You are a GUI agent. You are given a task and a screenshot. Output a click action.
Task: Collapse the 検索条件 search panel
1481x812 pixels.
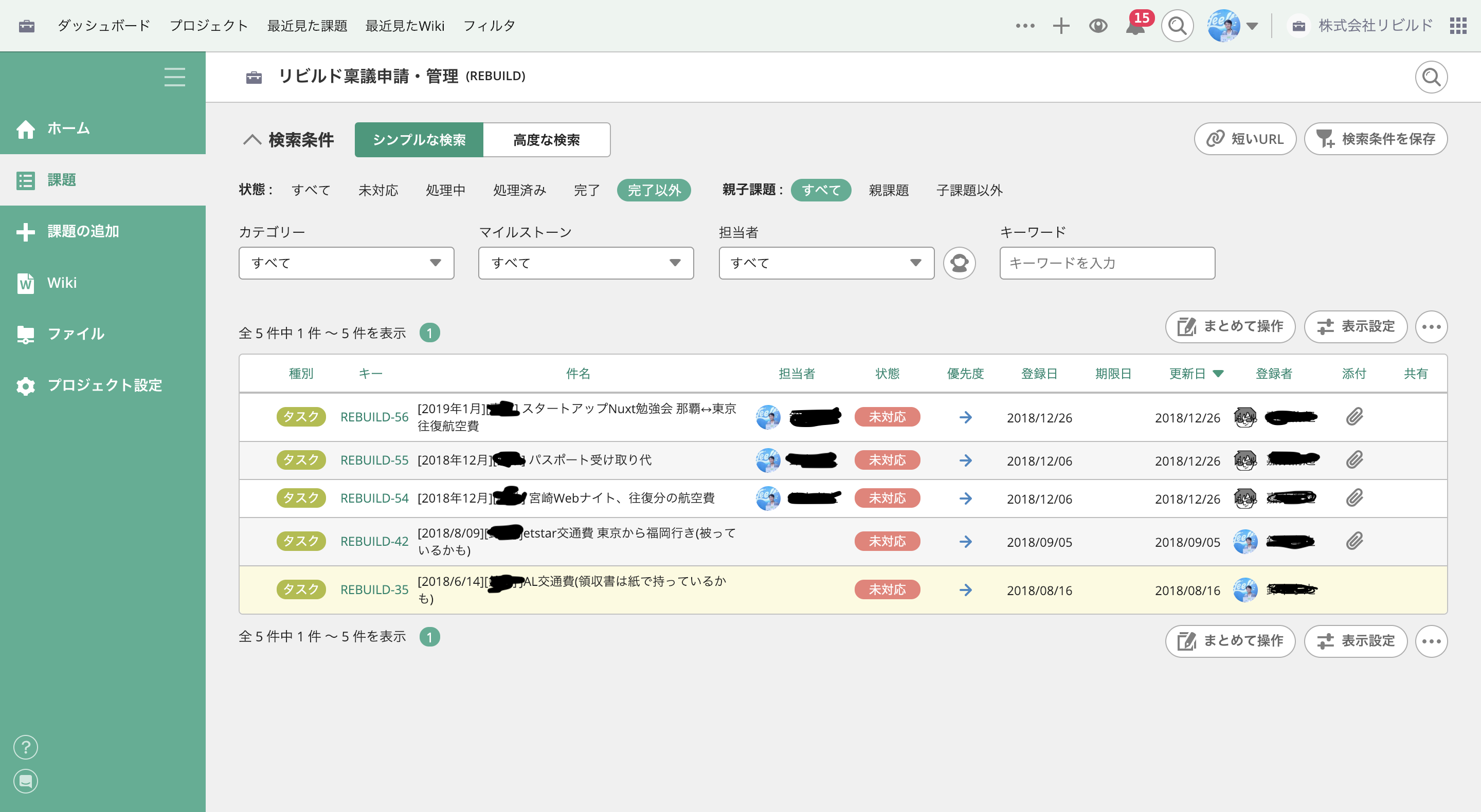point(252,139)
